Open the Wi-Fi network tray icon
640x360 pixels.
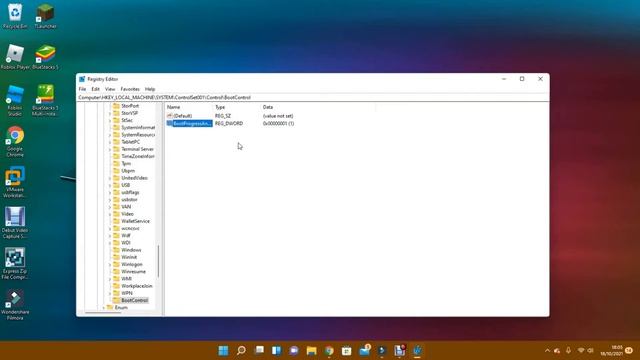point(581,350)
